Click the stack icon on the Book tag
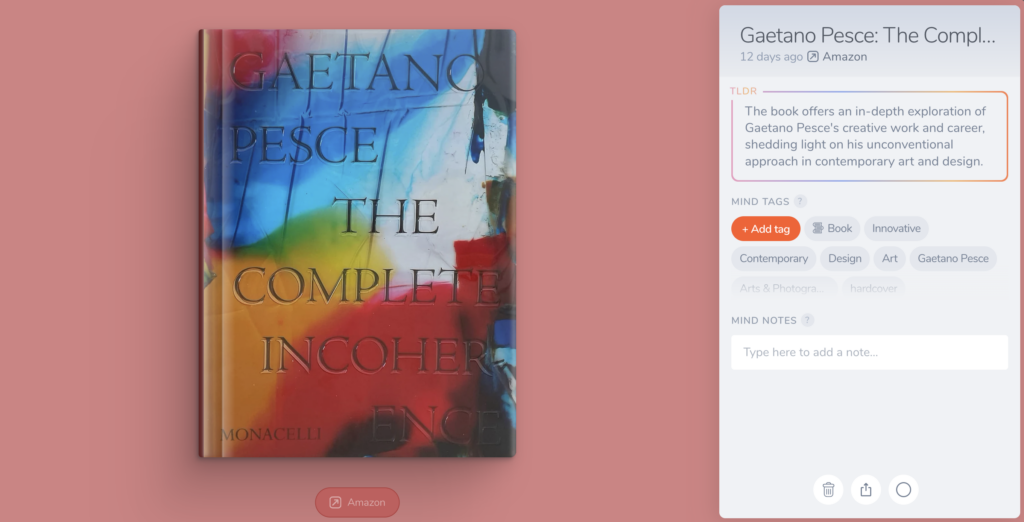1024x522 pixels. click(818, 228)
